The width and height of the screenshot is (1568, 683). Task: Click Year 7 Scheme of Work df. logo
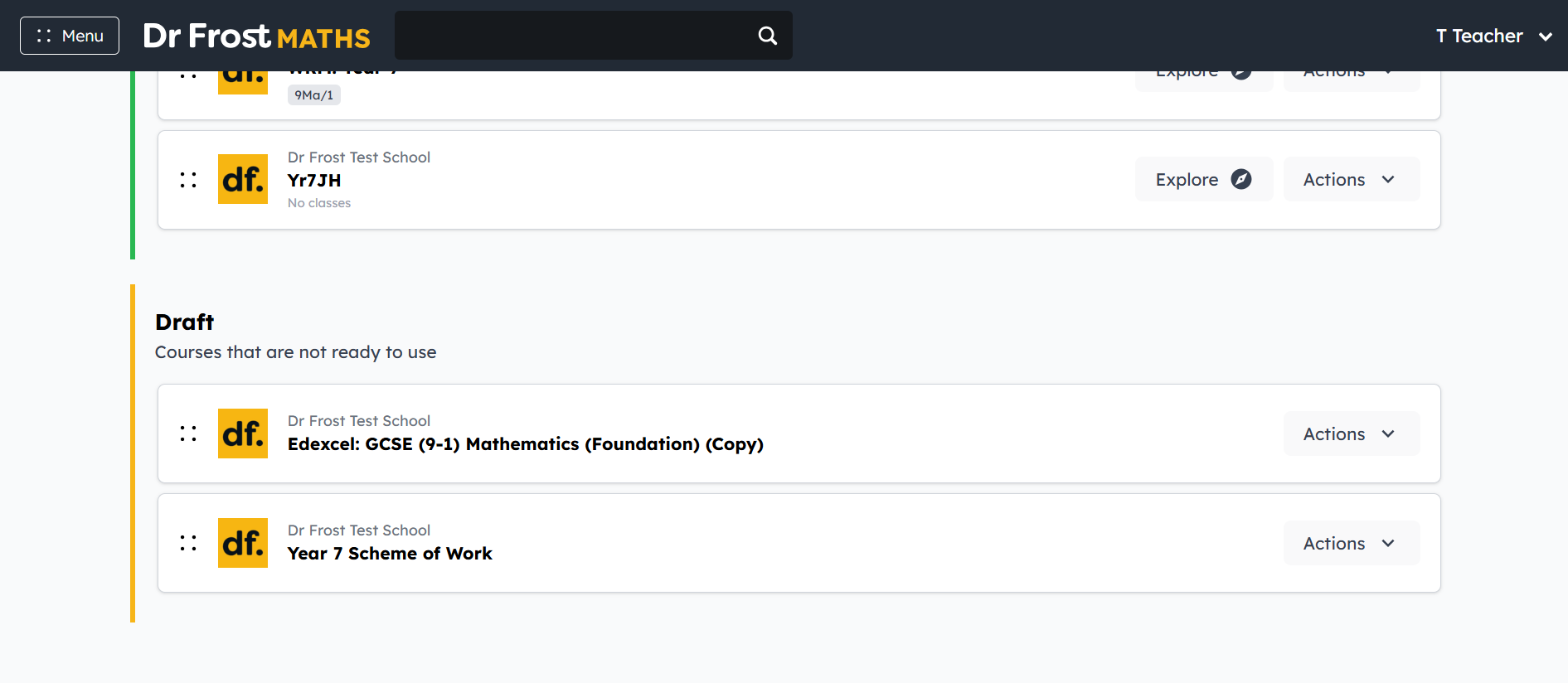pos(243,543)
